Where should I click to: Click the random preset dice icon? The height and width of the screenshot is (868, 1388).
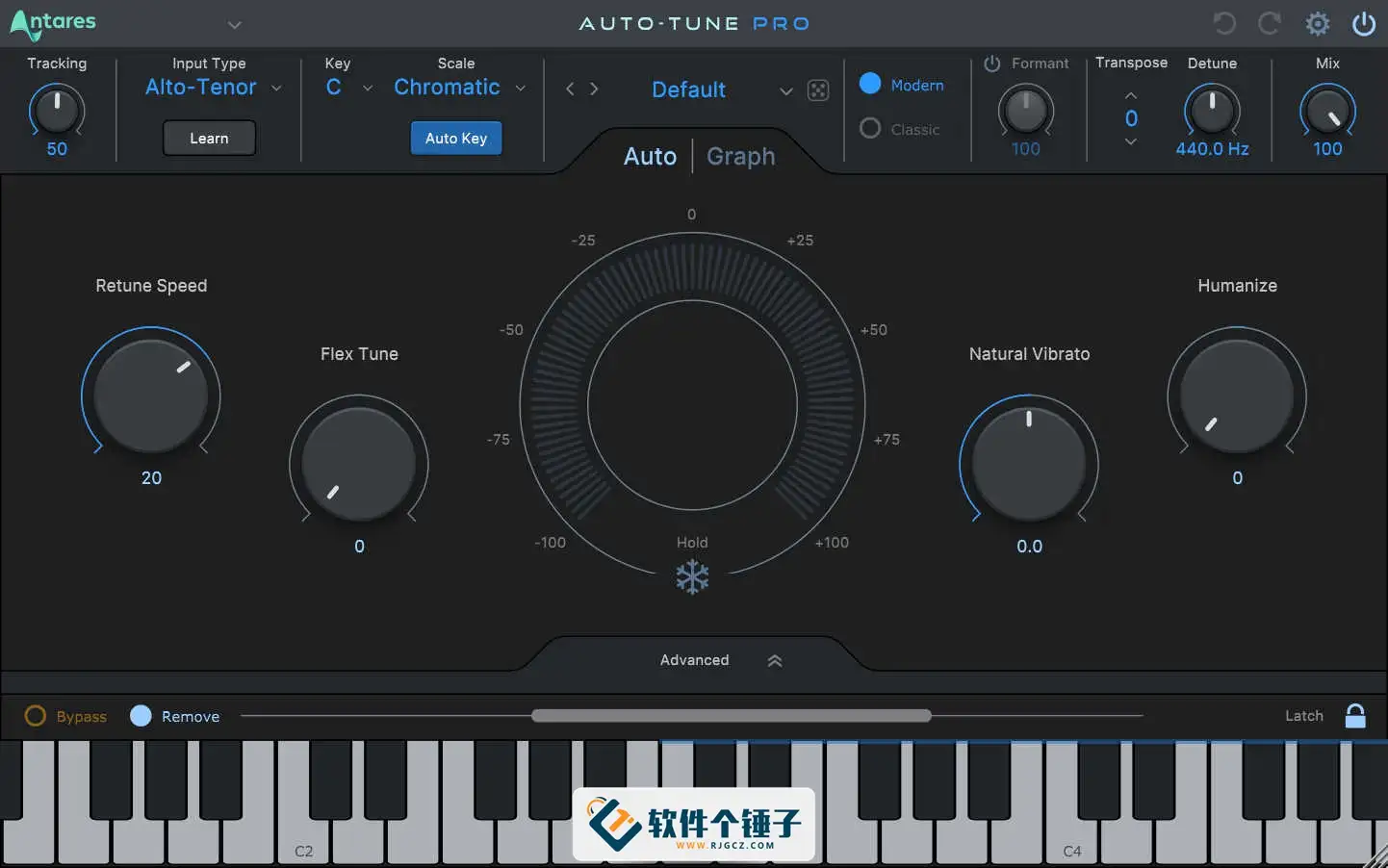[x=818, y=89]
